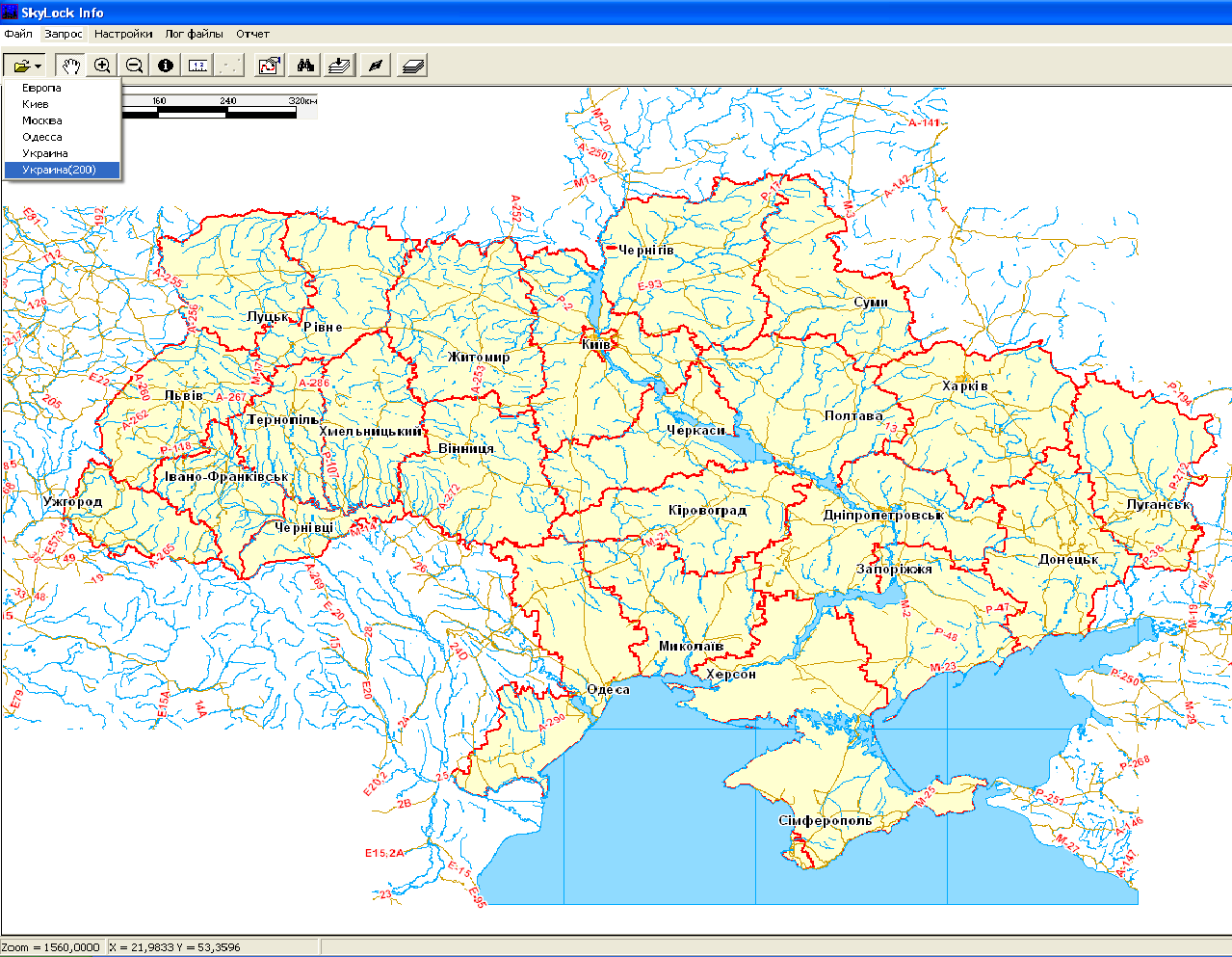Select the info tool icon

[x=166, y=66]
